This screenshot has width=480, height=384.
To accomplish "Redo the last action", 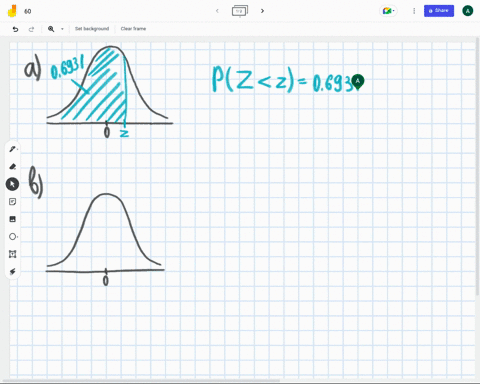I will [31, 29].
